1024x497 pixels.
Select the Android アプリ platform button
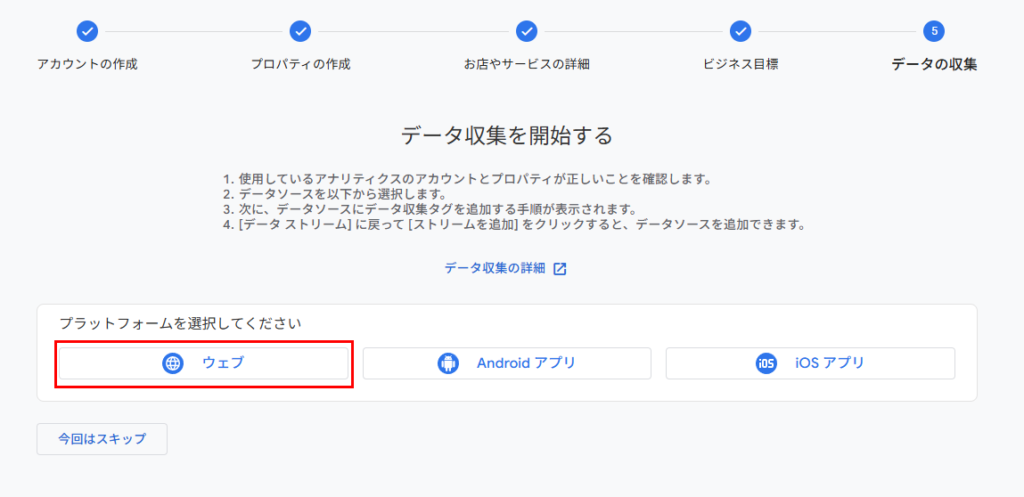point(507,363)
